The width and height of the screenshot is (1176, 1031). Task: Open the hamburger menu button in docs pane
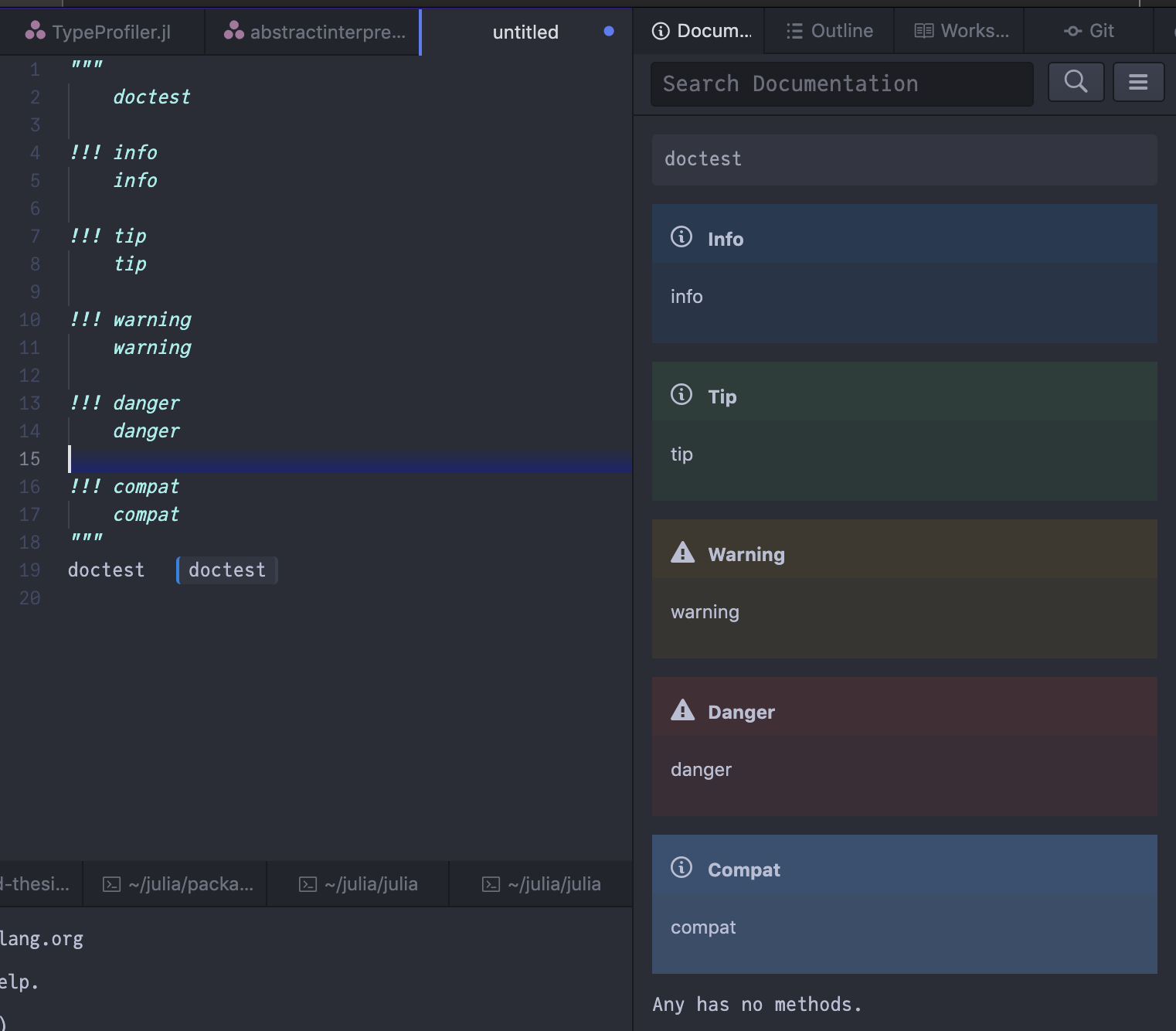pyautogui.click(x=1138, y=81)
